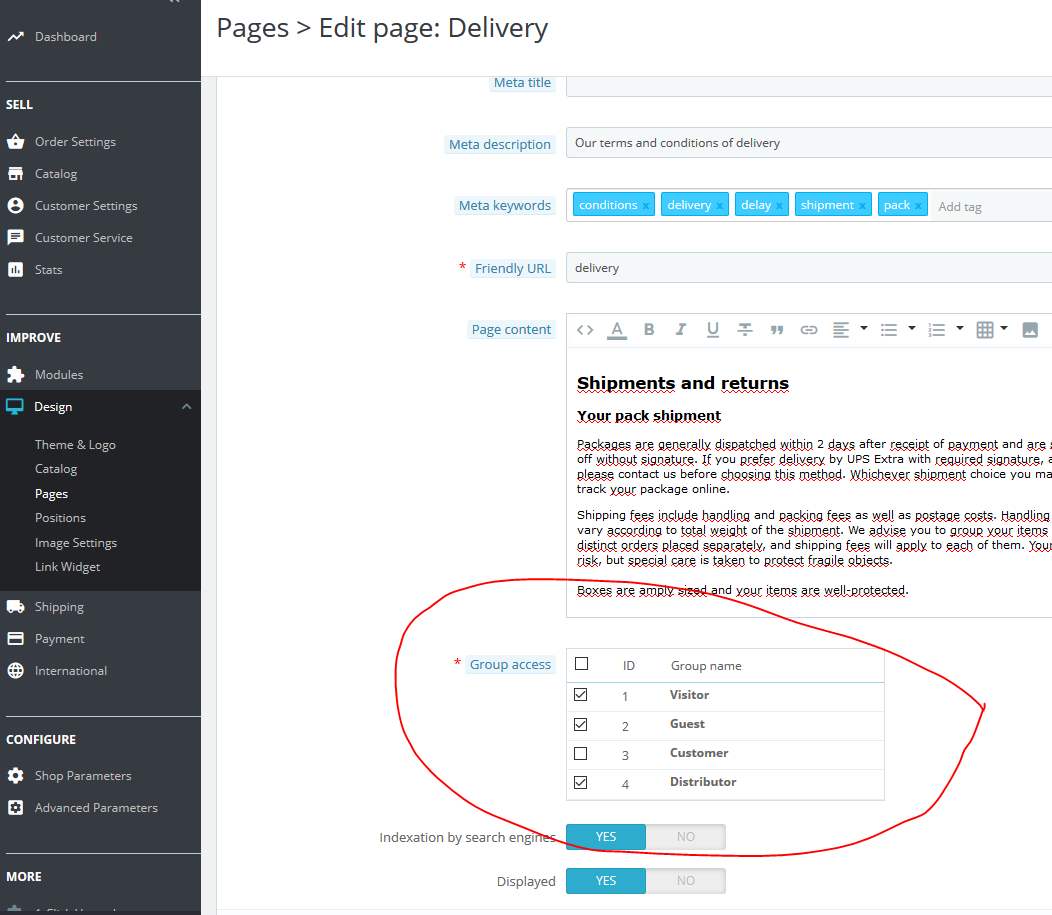Open Image Settings under Design
Screen dimensions: 1052x915
coord(76,543)
